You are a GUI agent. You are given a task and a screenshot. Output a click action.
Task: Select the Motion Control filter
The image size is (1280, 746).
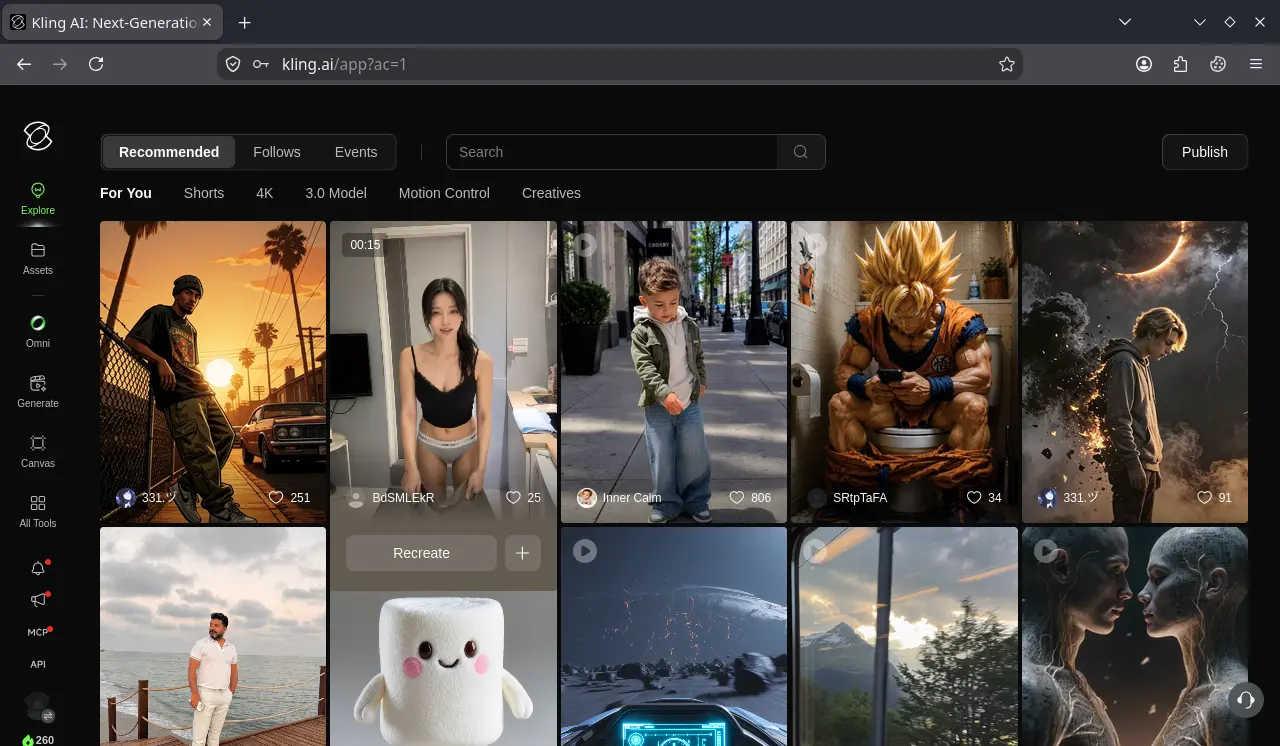pyautogui.click(x=444, y=193)
